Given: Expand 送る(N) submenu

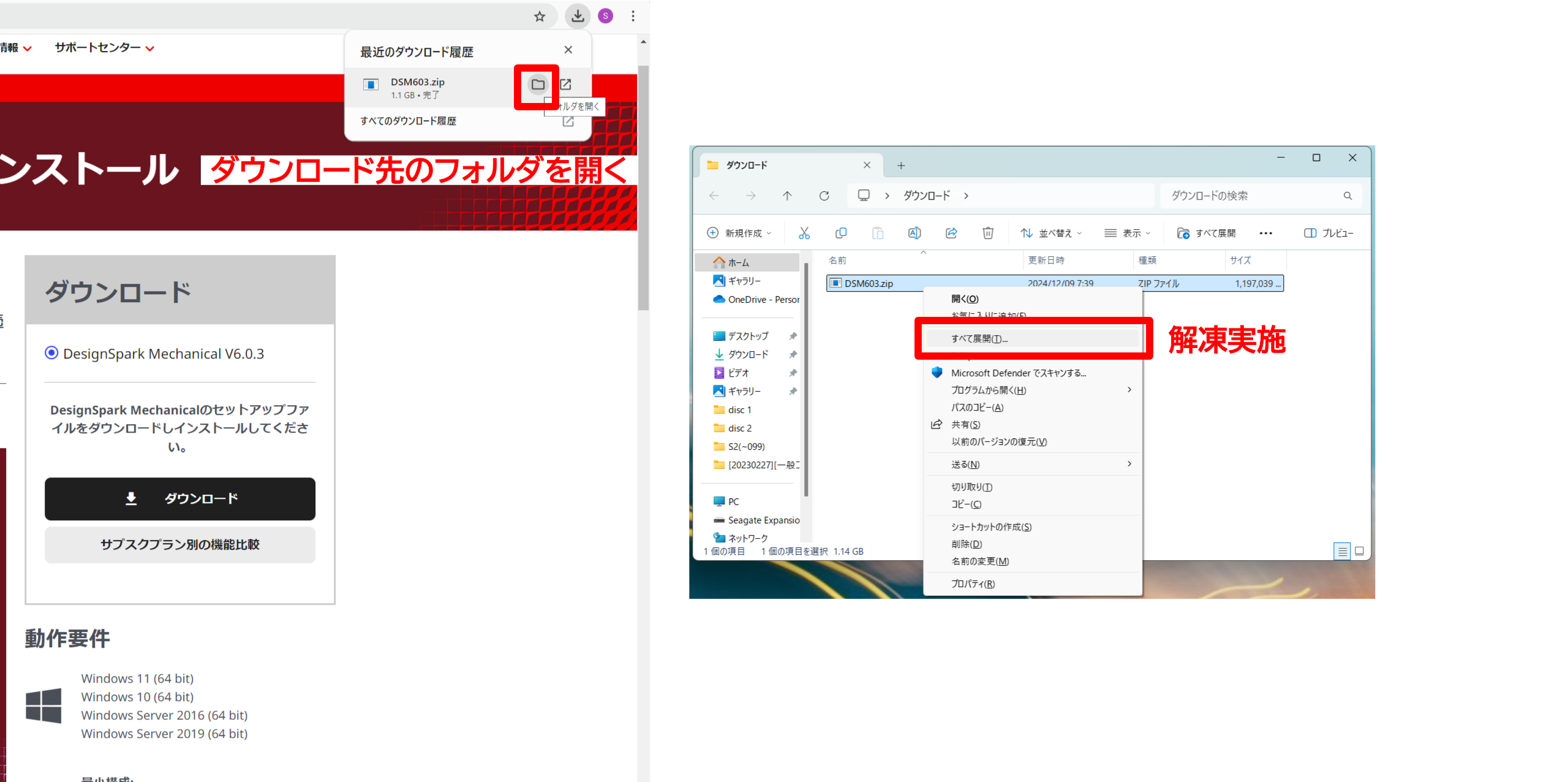Looking at the screenshot, I should point(1033,464).
